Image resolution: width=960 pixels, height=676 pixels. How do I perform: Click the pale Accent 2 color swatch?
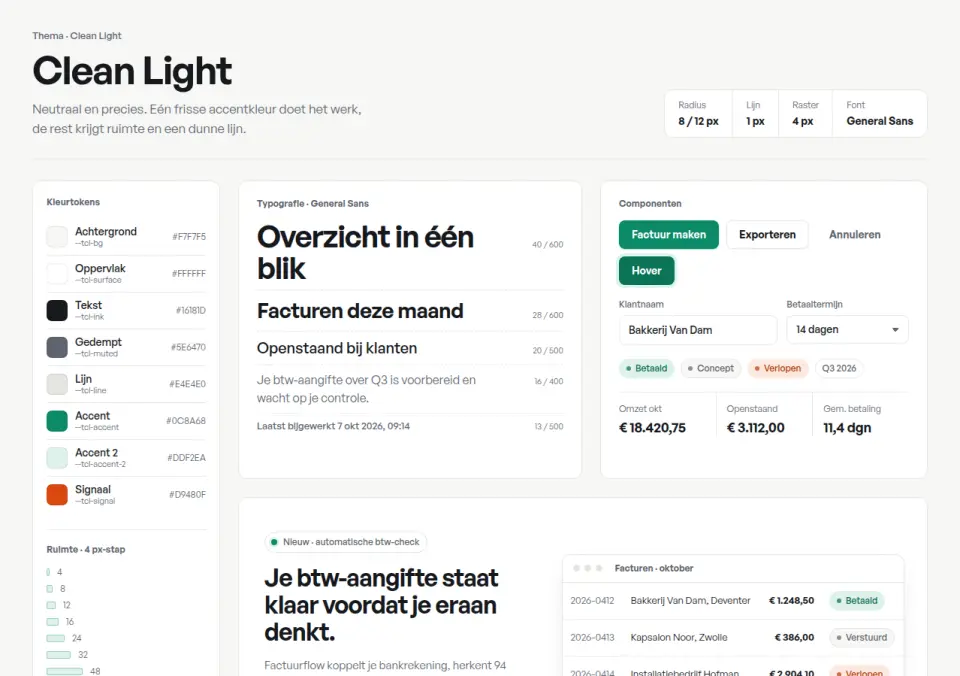(57, 457)
